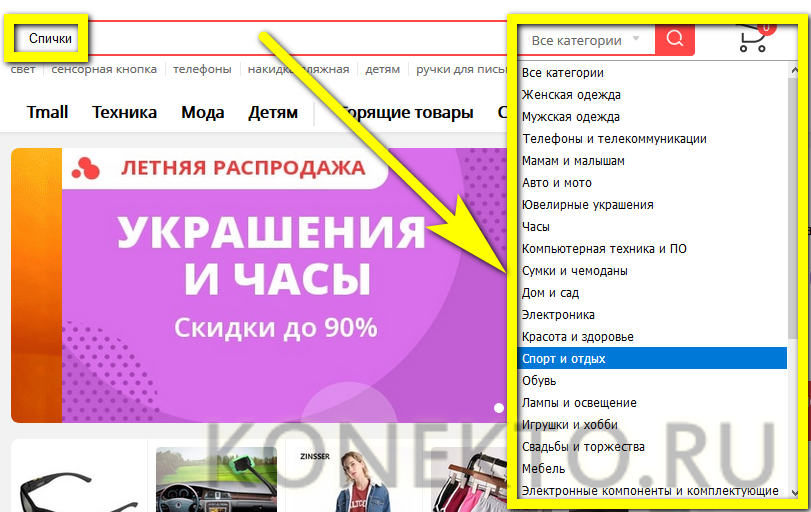
Task: Select 'Женская одежда' in category list
Action: [x=571, y=95]
